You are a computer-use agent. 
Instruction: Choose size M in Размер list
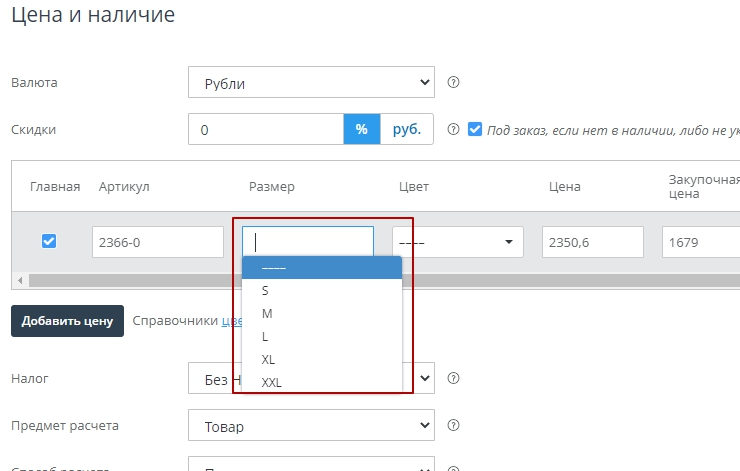pos(267,314)
